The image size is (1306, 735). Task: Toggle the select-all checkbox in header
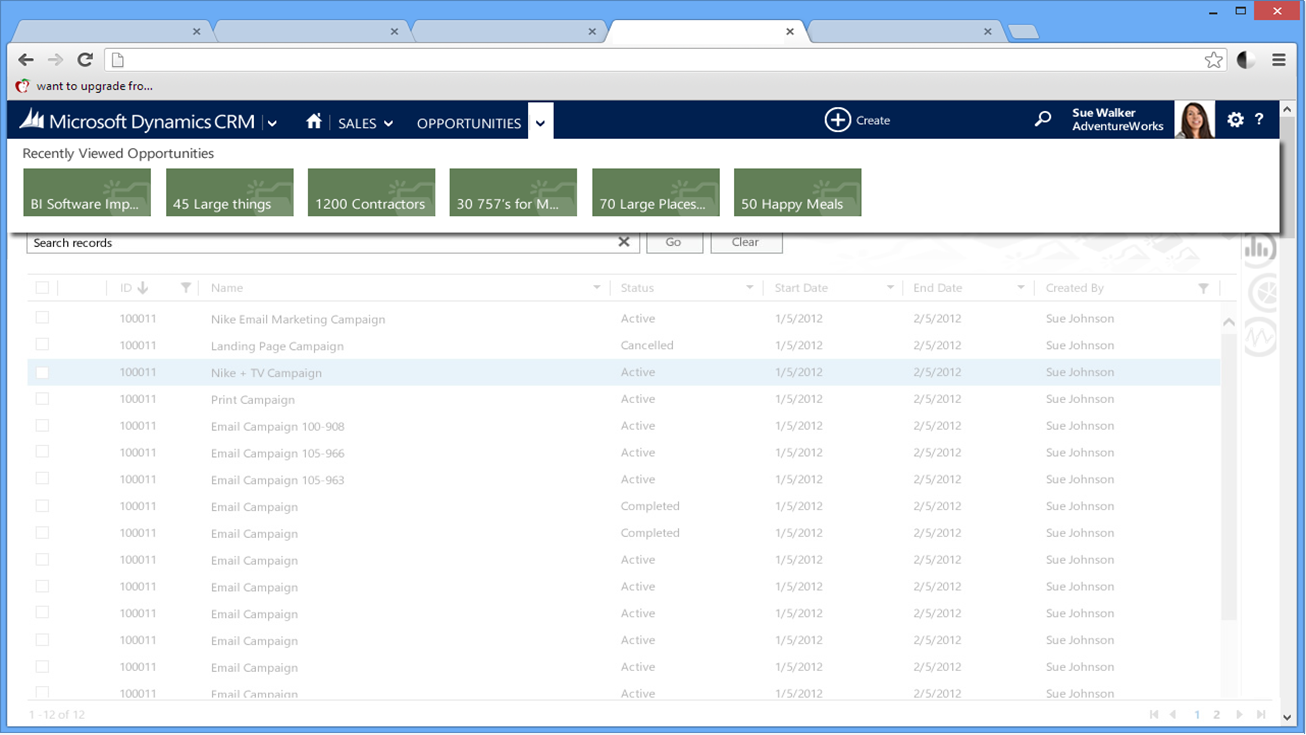tap(42, 288)
